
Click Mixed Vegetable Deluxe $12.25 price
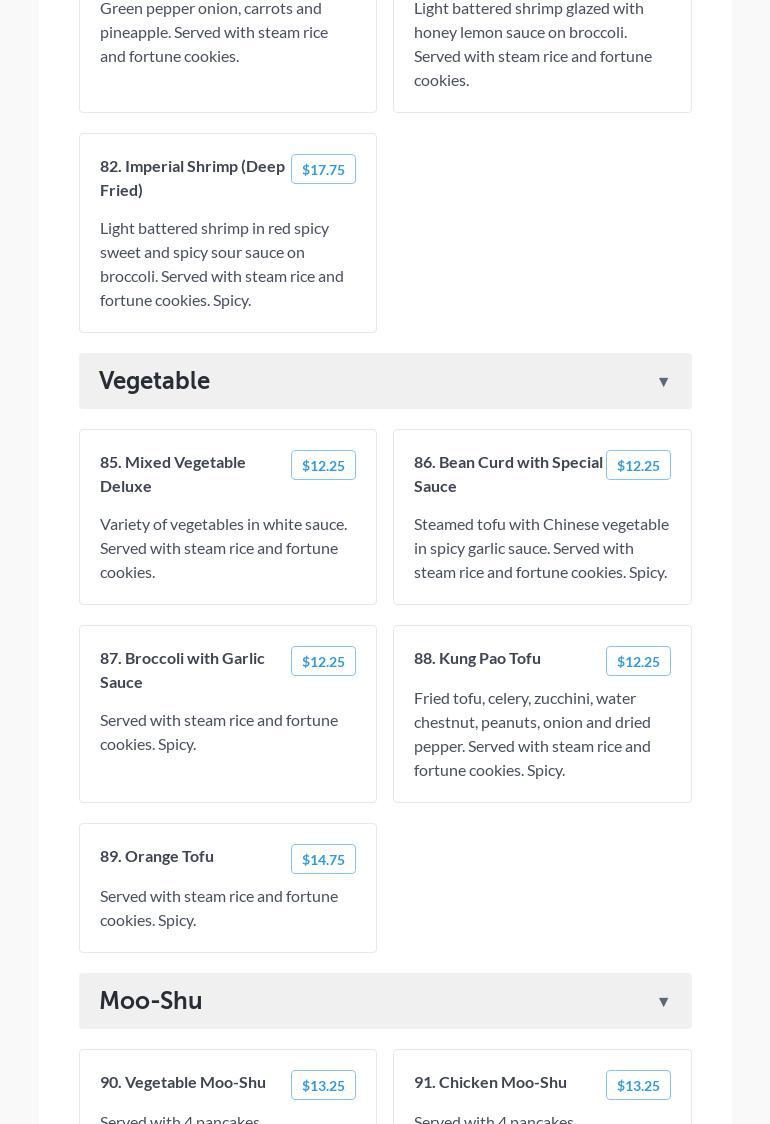coord(323,466)
